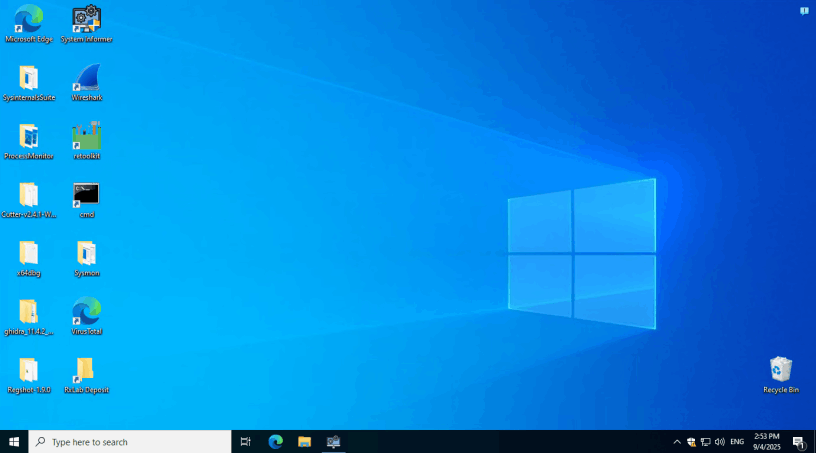Screen dimensions: 816x453
Task: Click the taskbar search box
Action: [x=130, y=442]
